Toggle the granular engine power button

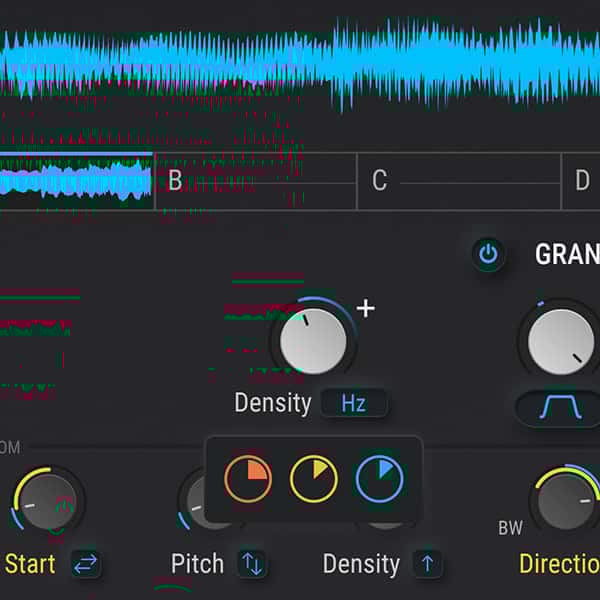click(488, 254)
